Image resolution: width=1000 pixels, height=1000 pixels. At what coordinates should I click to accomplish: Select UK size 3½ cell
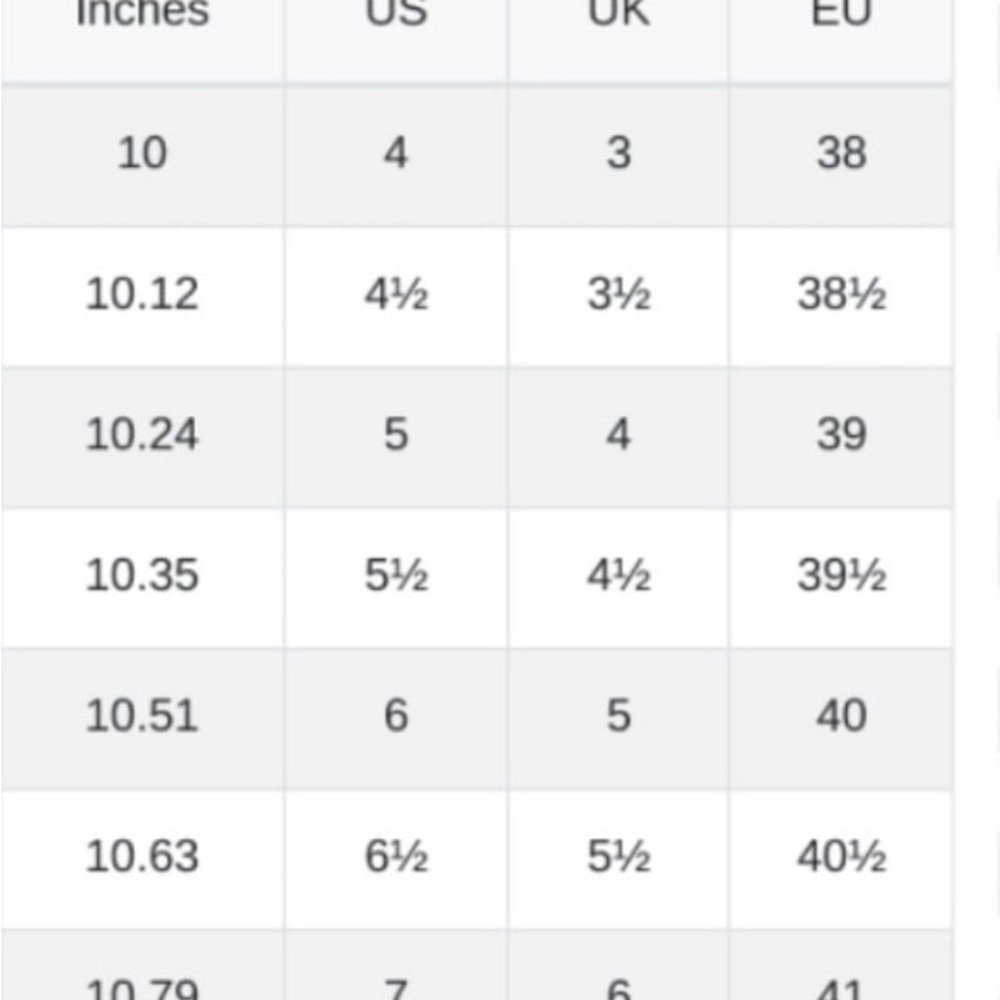(618, 295)
